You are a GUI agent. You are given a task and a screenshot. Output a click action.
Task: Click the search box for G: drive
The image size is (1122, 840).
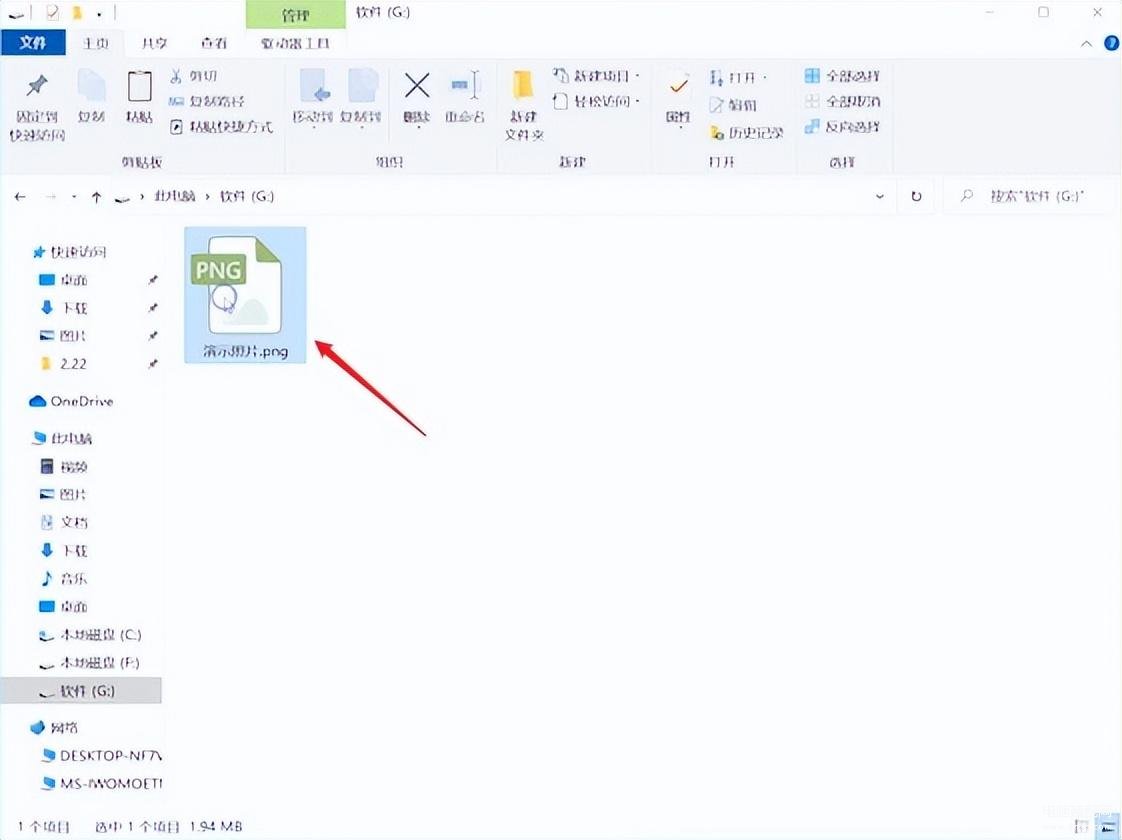pos(1030,196)
